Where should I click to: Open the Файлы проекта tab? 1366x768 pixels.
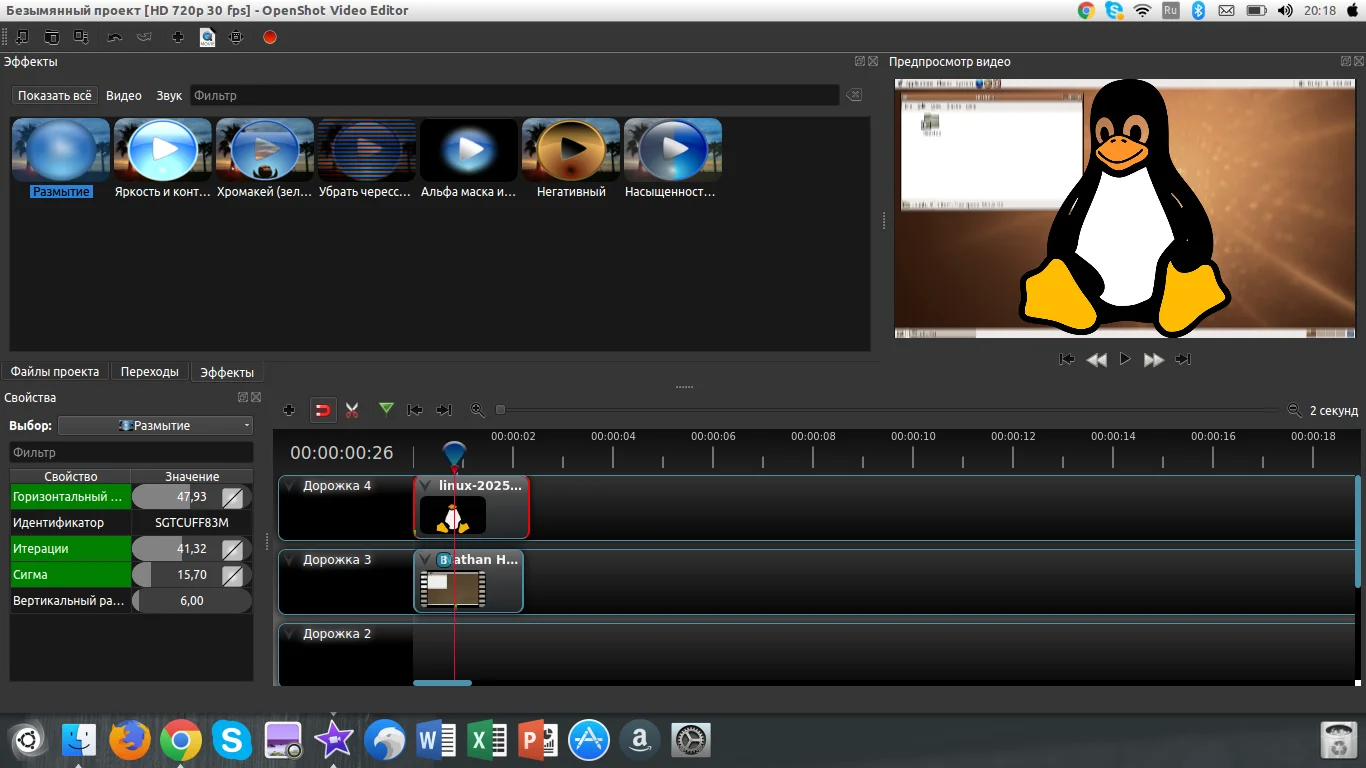click(x=55, y=372)
